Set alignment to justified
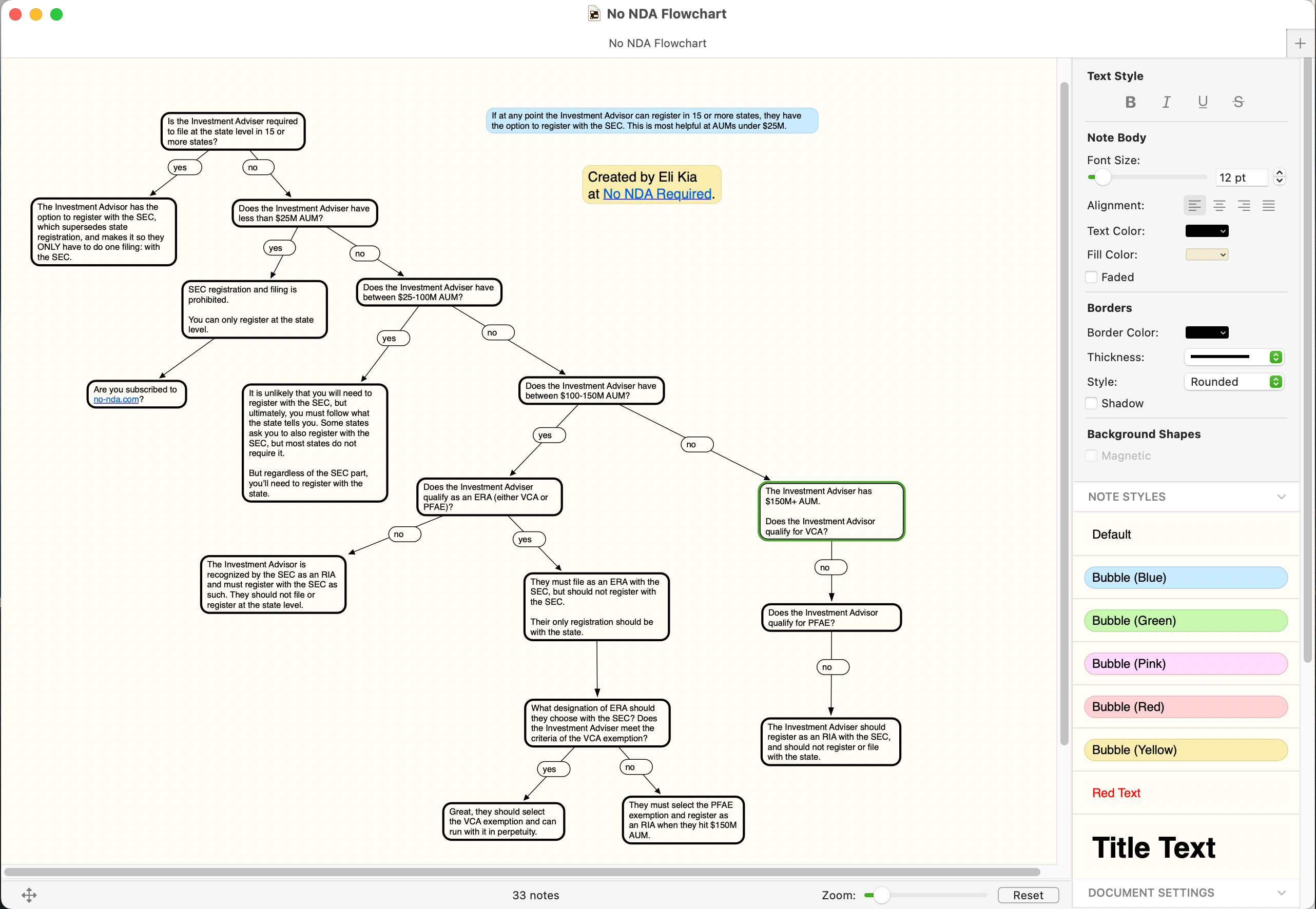This screenshot has height=909, width=1316. pyautogui.click(x=1268, y=206)
